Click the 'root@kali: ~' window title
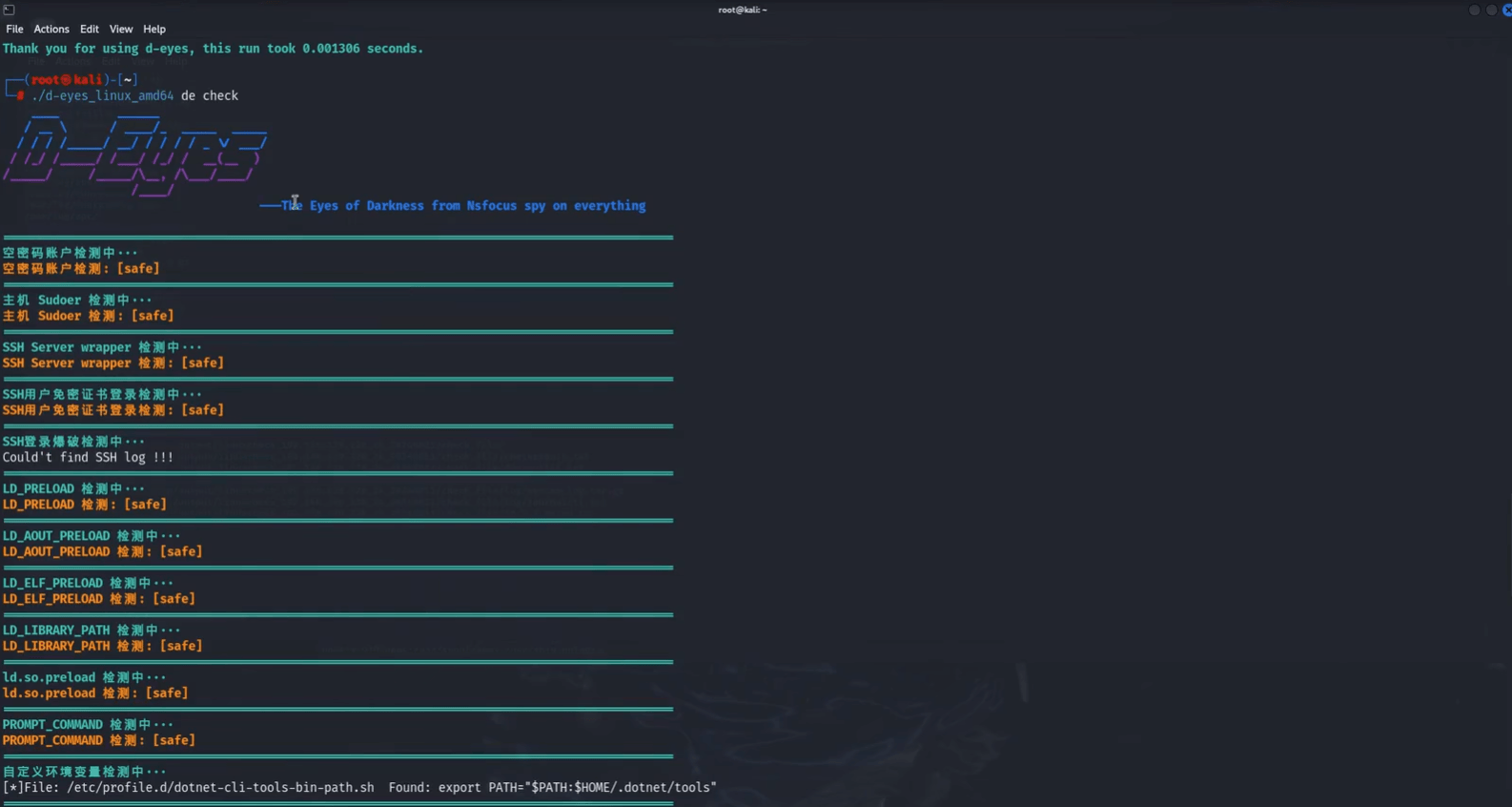Screen dimensions: 1512x807 [x=743, y=10]
